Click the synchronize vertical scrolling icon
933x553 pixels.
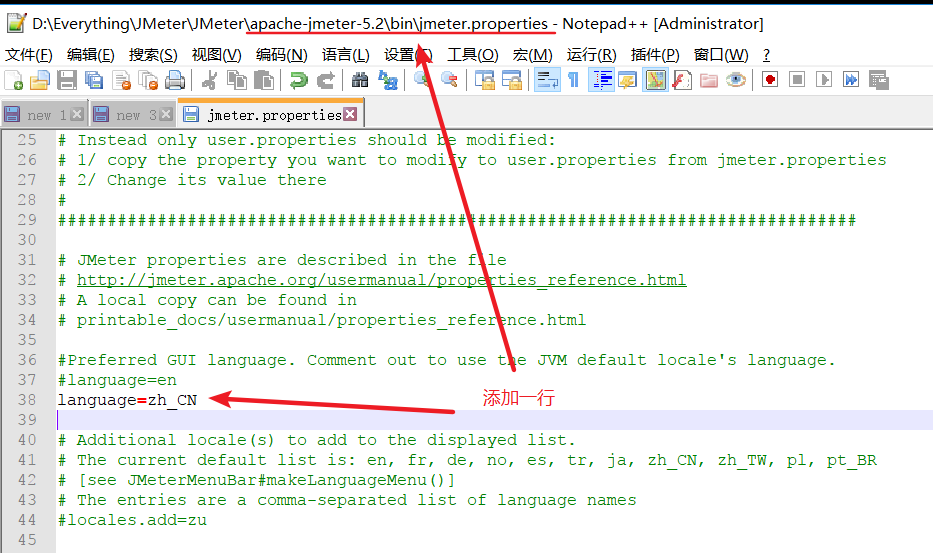click(484, 80)
